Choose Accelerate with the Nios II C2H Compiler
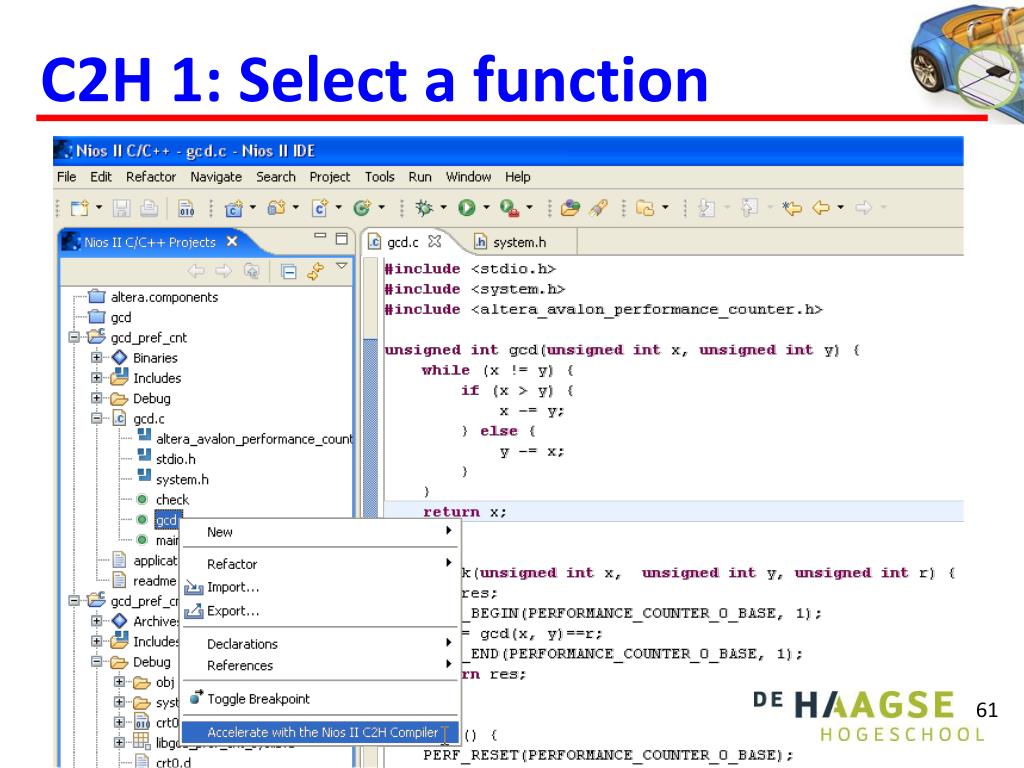This screenshot has height=768, width=1024. click(320, 733)
